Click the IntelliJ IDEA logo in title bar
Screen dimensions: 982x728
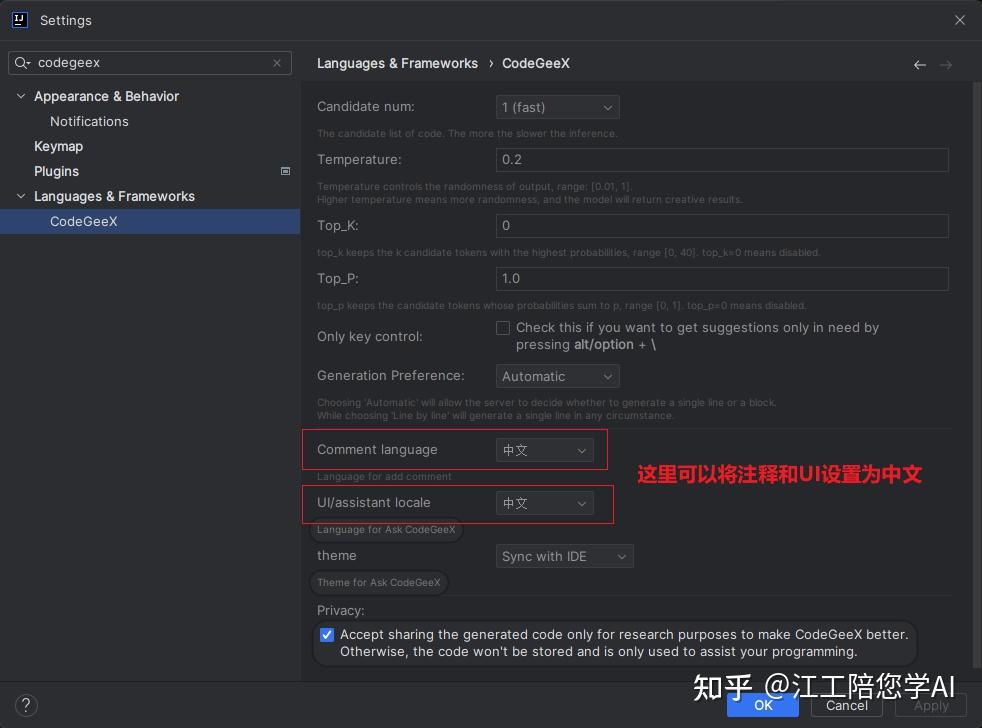coord(20,20)
